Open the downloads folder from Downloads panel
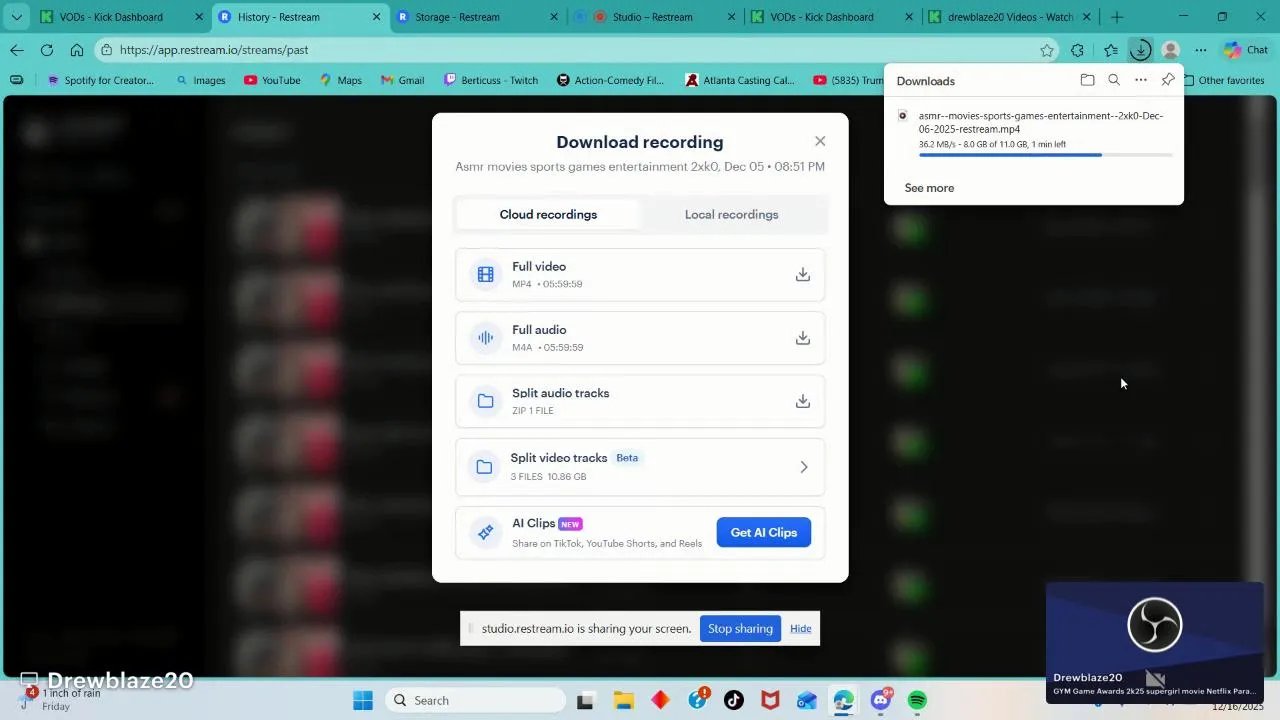The image size is (1280, 720). coord(1087,80)
